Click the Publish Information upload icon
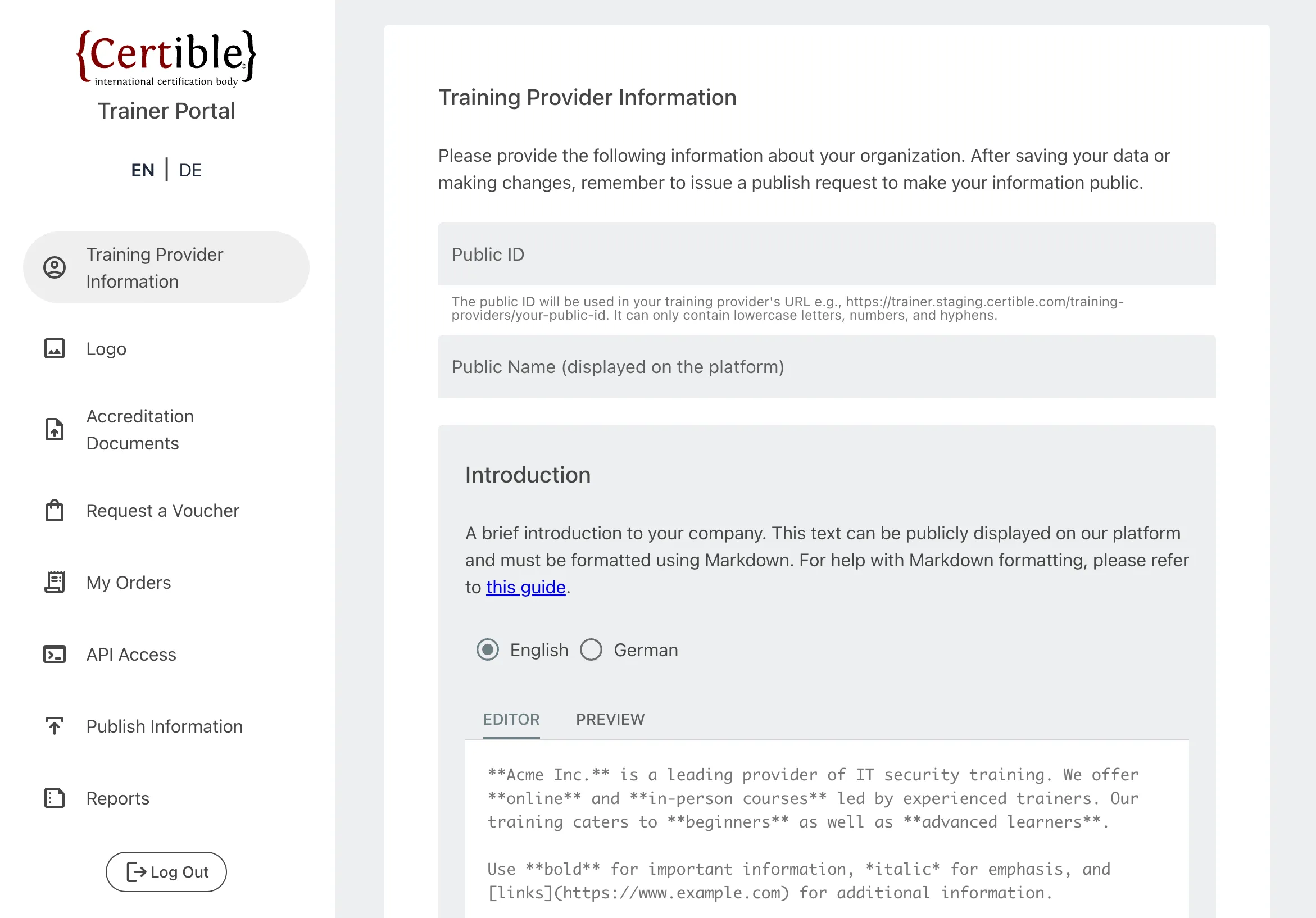The width and height of the screenshot is (1316, 918). [55, 726]
